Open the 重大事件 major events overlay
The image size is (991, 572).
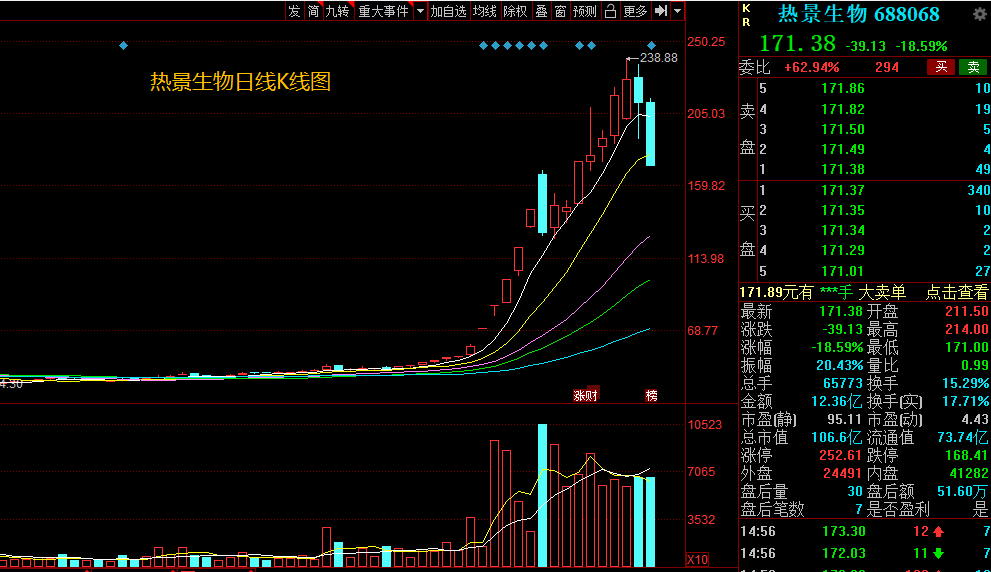point(383,11)
